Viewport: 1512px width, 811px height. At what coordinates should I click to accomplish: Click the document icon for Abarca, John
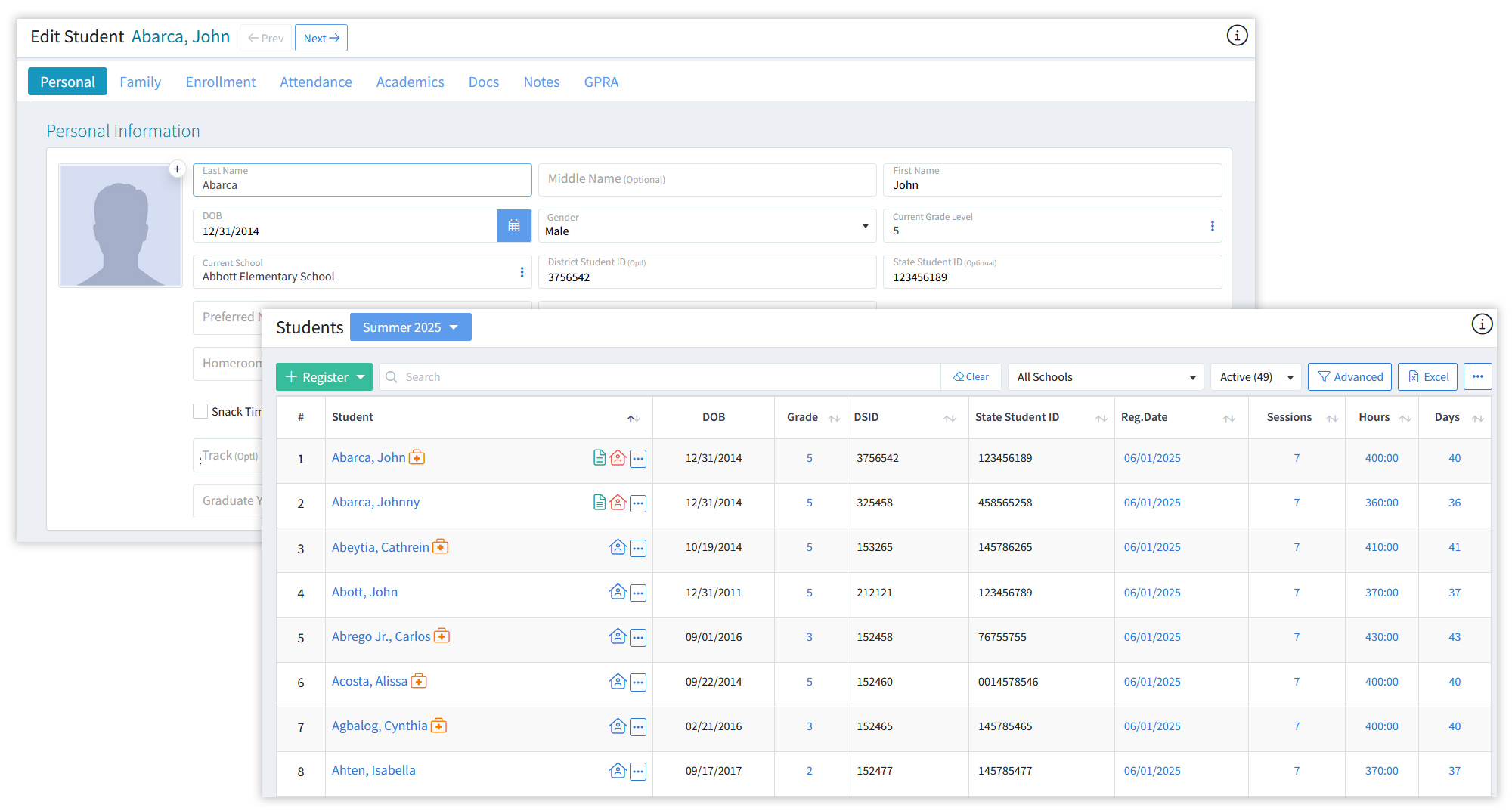(599, 458)
